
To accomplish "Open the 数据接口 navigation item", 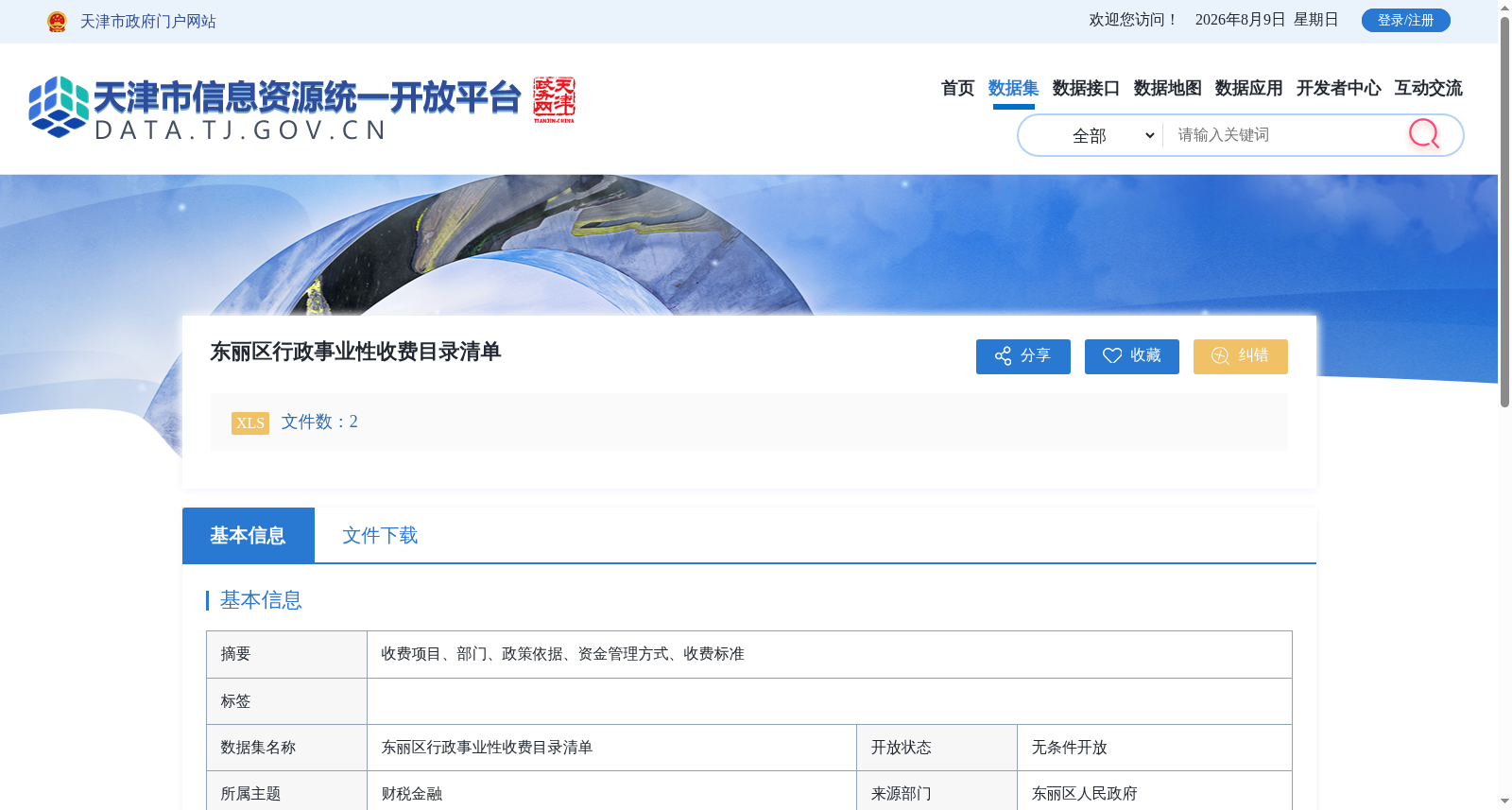I will click(x=1086, y=88).
